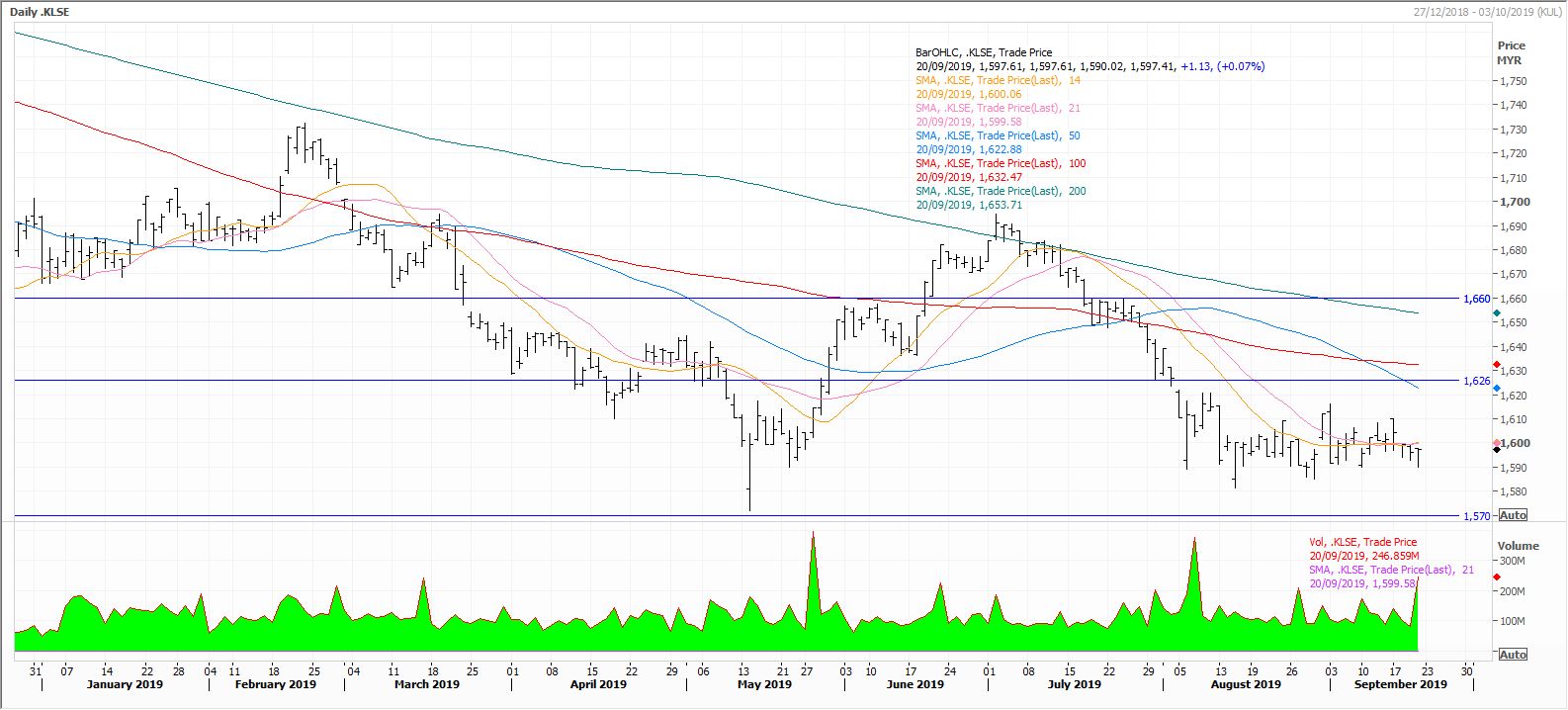Select the SMA 50 legend entry

click(x=1001, y=135)
